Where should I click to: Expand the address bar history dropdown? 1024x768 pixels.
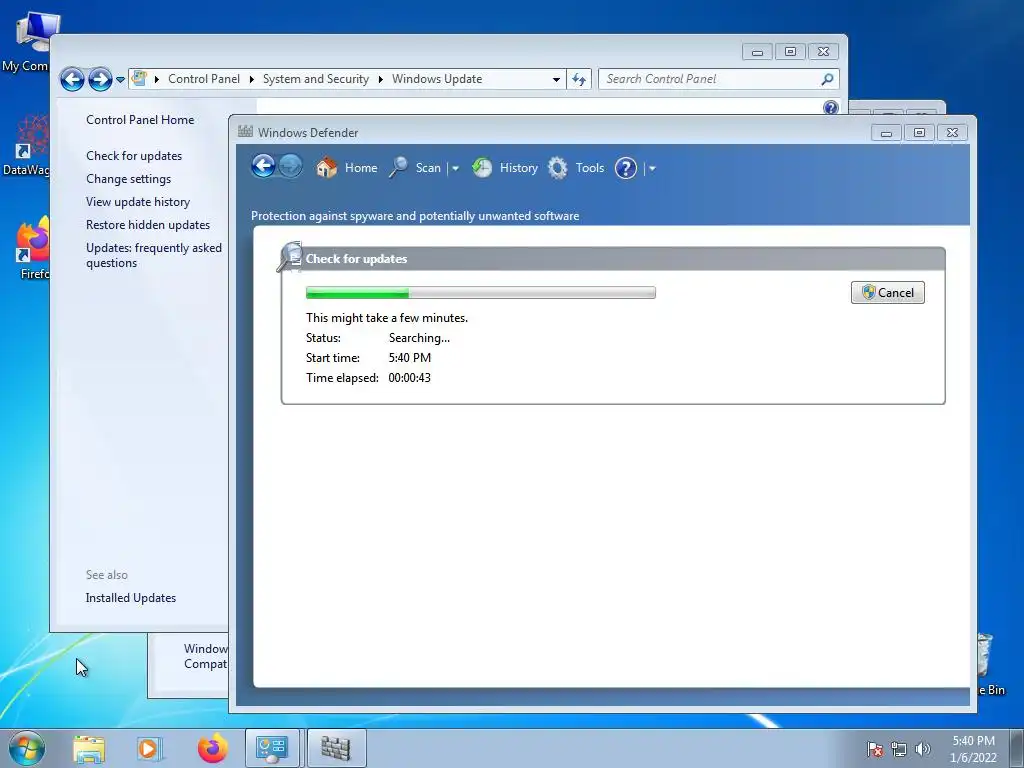point(556,80)
